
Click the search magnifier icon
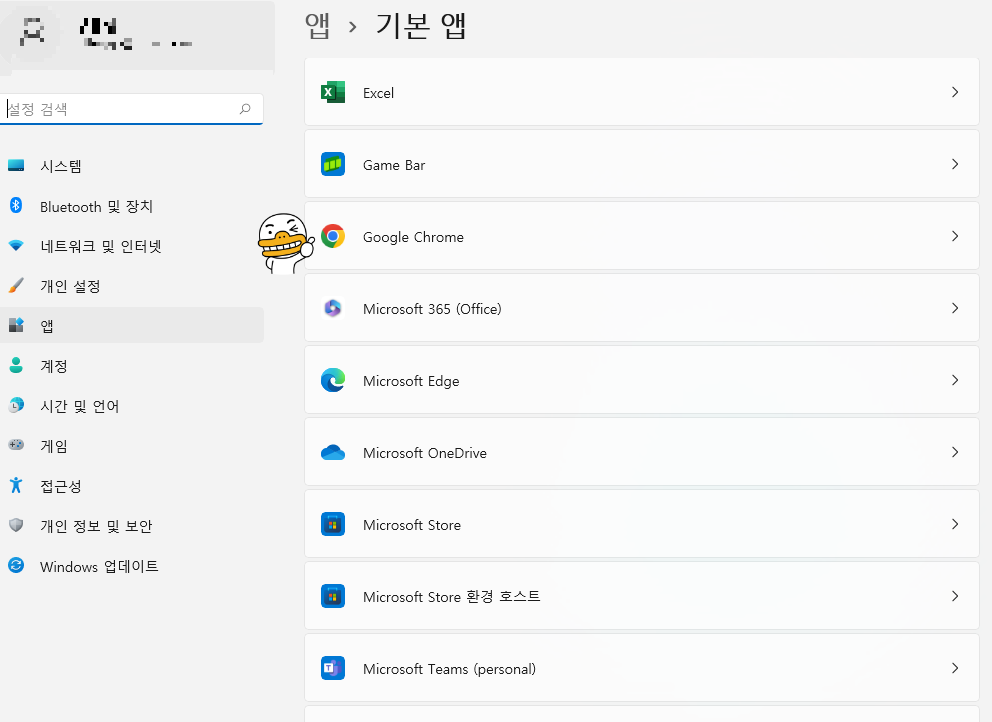[245, 109]
